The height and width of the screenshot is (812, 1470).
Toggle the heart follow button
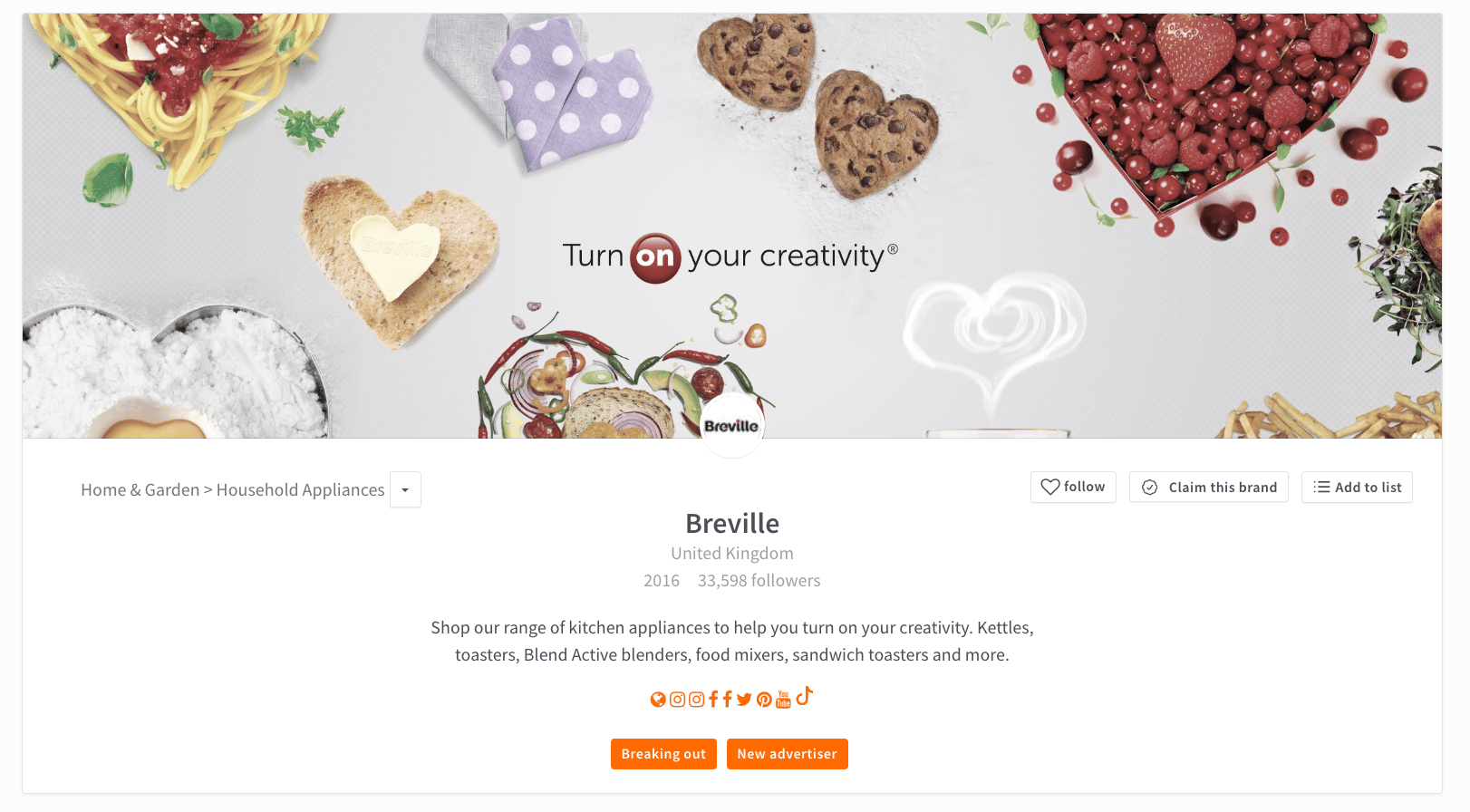(1073, 487)
